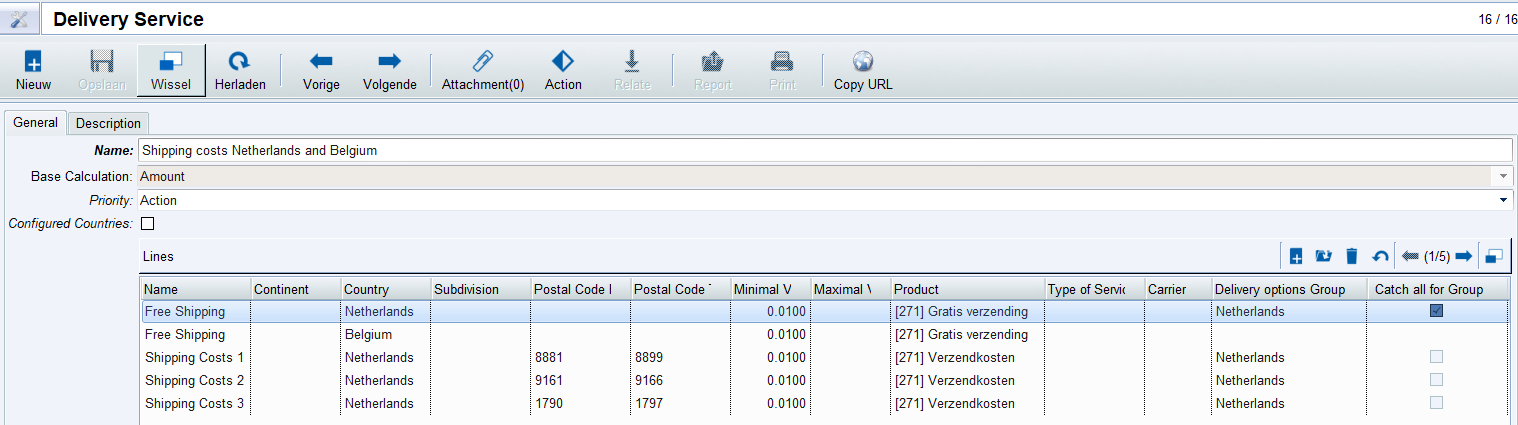Click the Herladen reload icon
Viewport: 1518px width, 425px height.
click(x=240, y=62)
